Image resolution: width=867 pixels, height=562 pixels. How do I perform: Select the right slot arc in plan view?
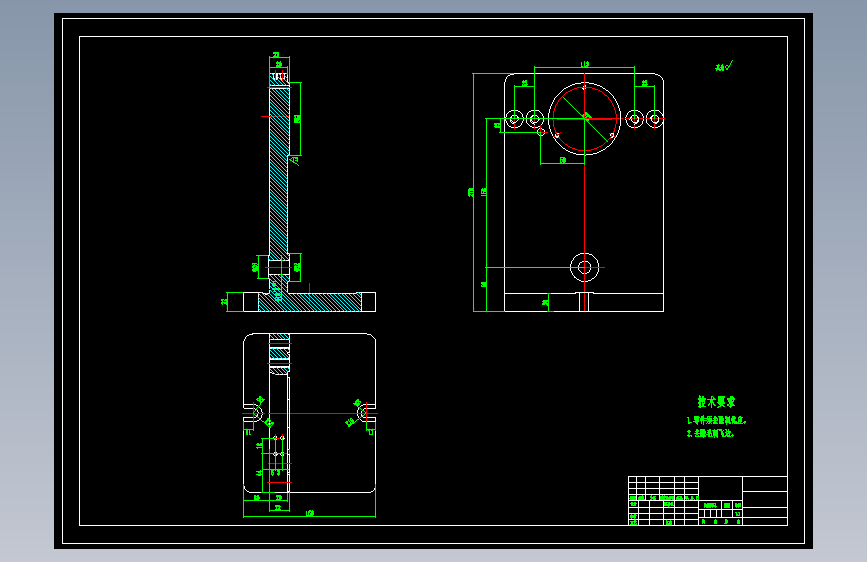point(362,413)
